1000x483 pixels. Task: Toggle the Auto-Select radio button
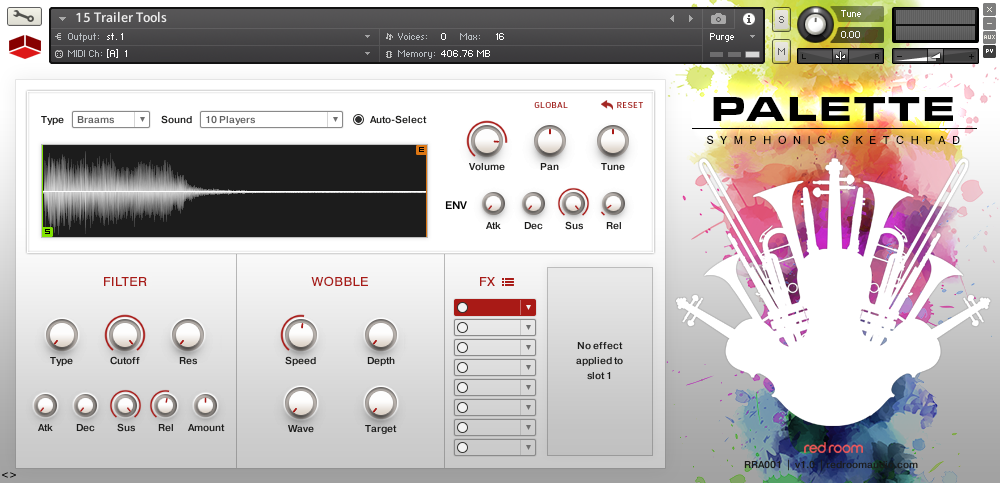[x=358, y=119]
